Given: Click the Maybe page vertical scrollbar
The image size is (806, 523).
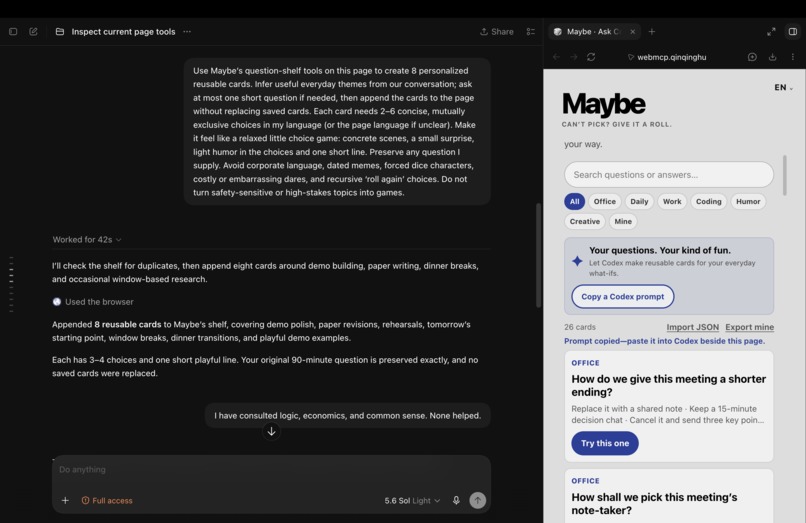Looking at the screenshot, I should (x=784, y=175).
